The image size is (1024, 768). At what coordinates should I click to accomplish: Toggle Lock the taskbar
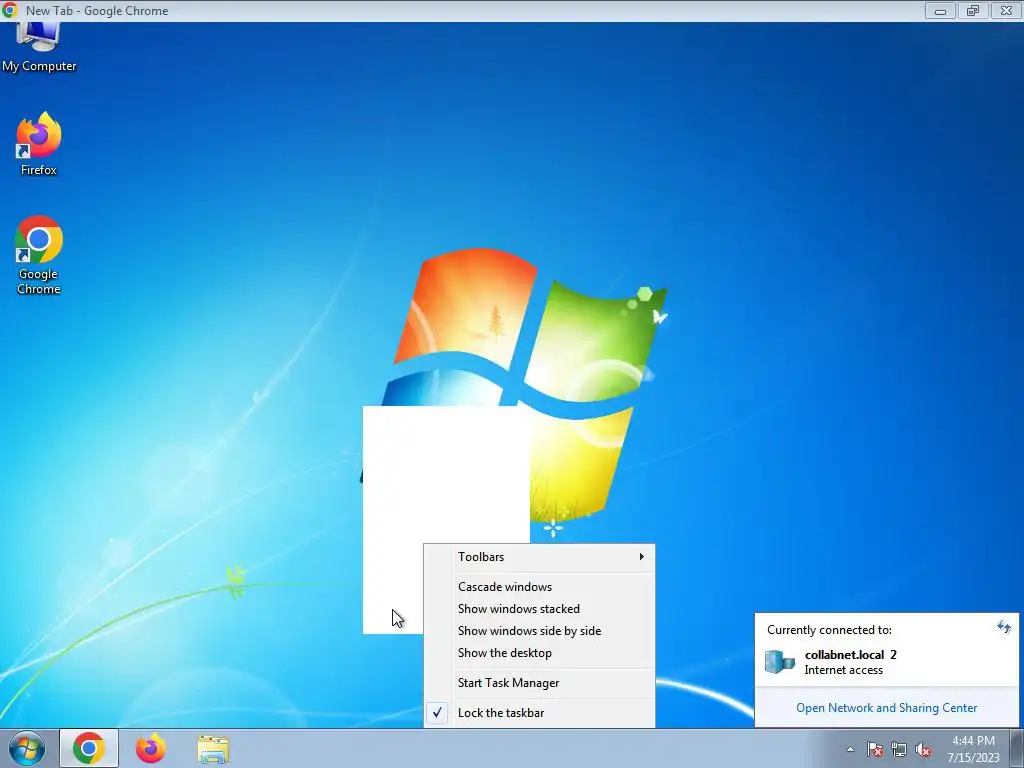click(x=539, y=713)
